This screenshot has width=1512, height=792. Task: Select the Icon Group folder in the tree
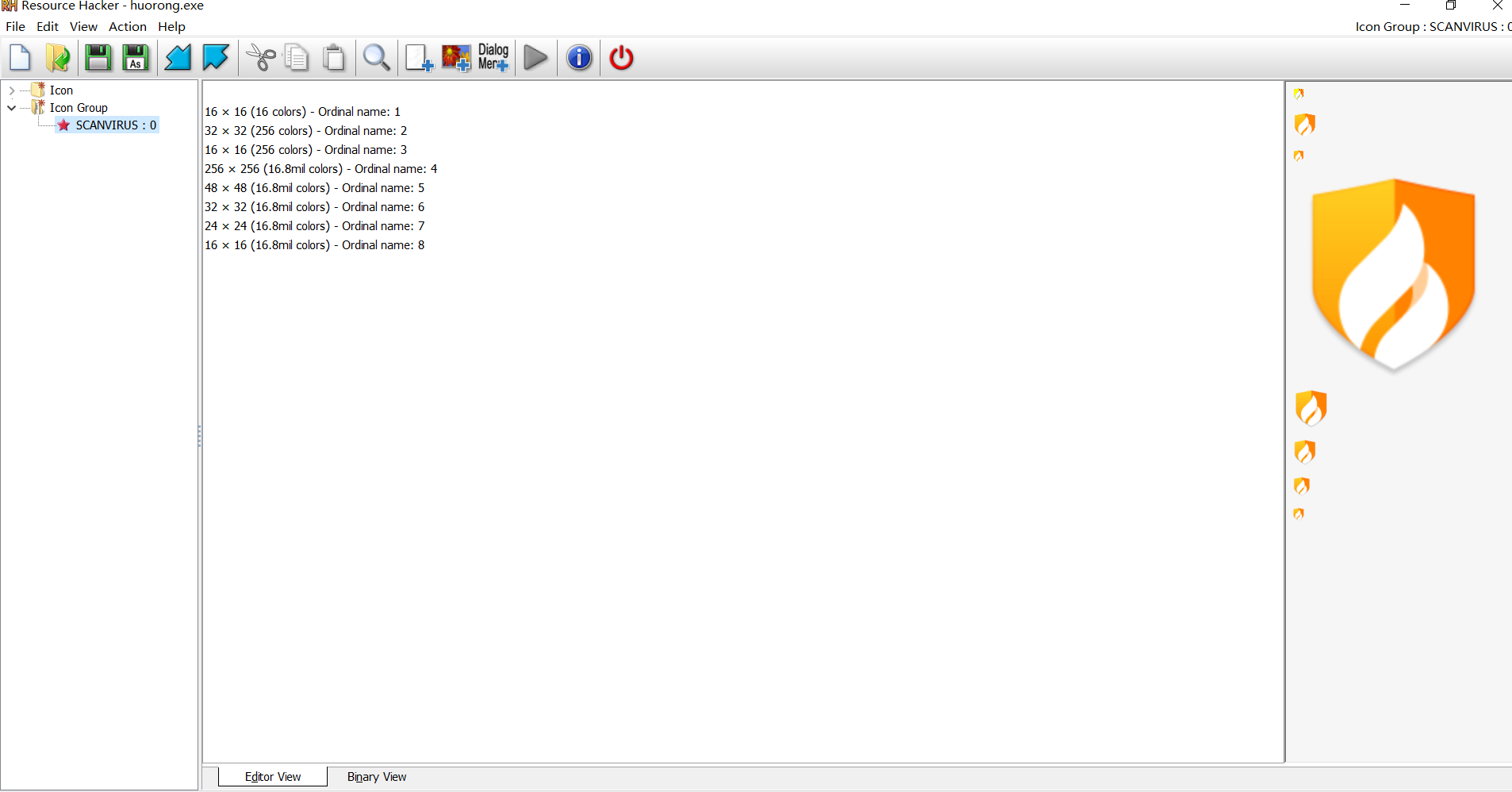click(x=79, y=108)
